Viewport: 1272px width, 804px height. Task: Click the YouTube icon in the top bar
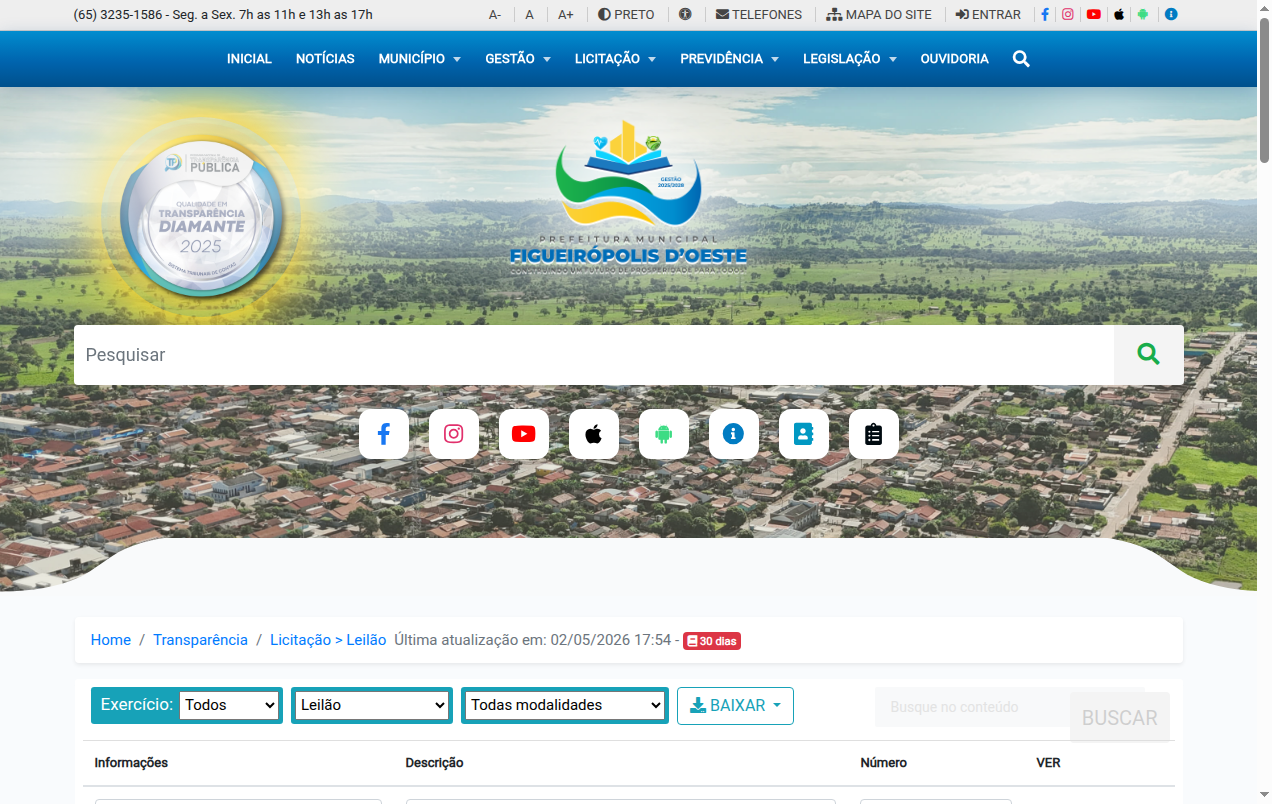coord(1094,15)
